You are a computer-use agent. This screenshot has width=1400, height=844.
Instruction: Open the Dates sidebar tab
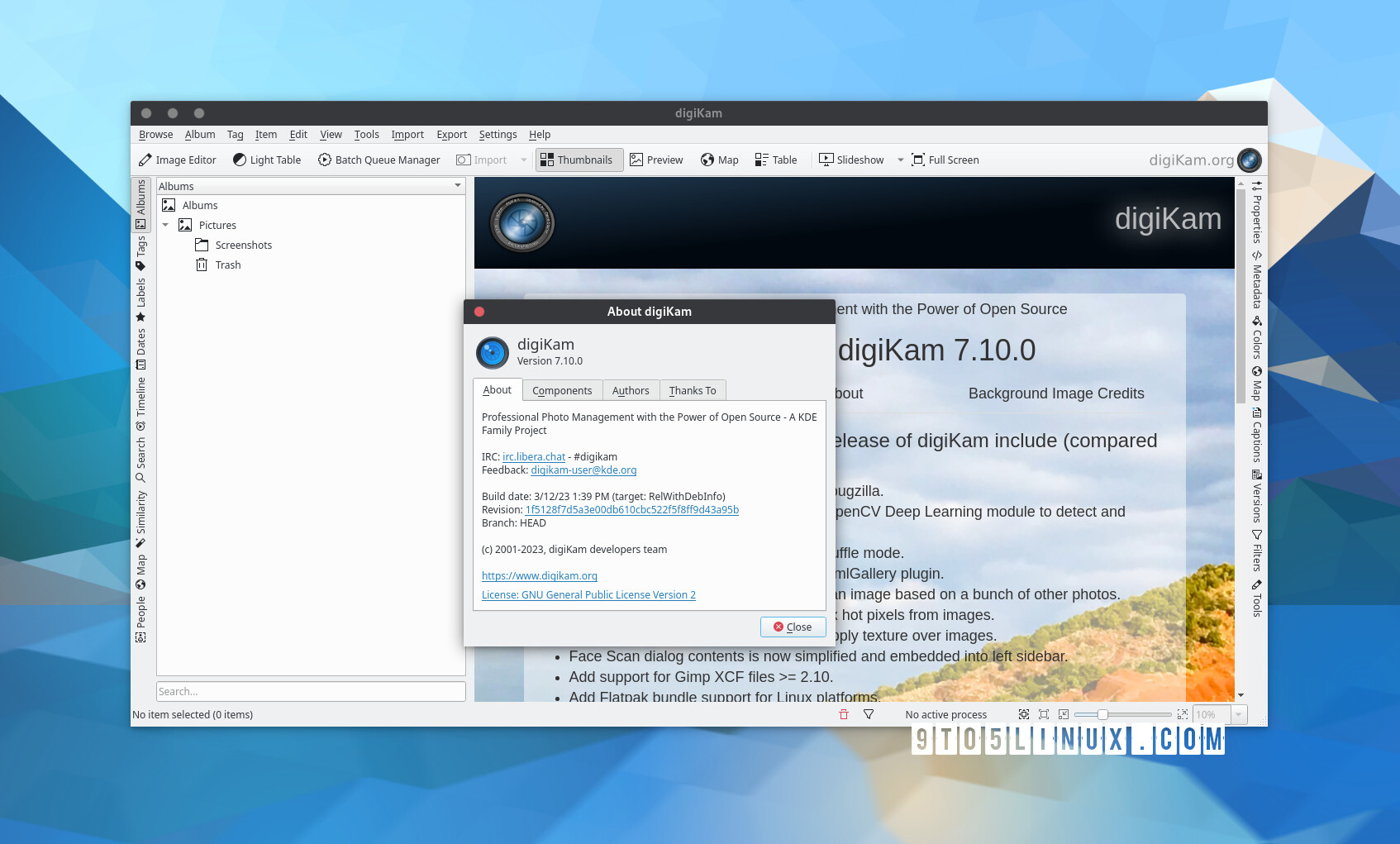pyautogui.click(x=140, y=349)
